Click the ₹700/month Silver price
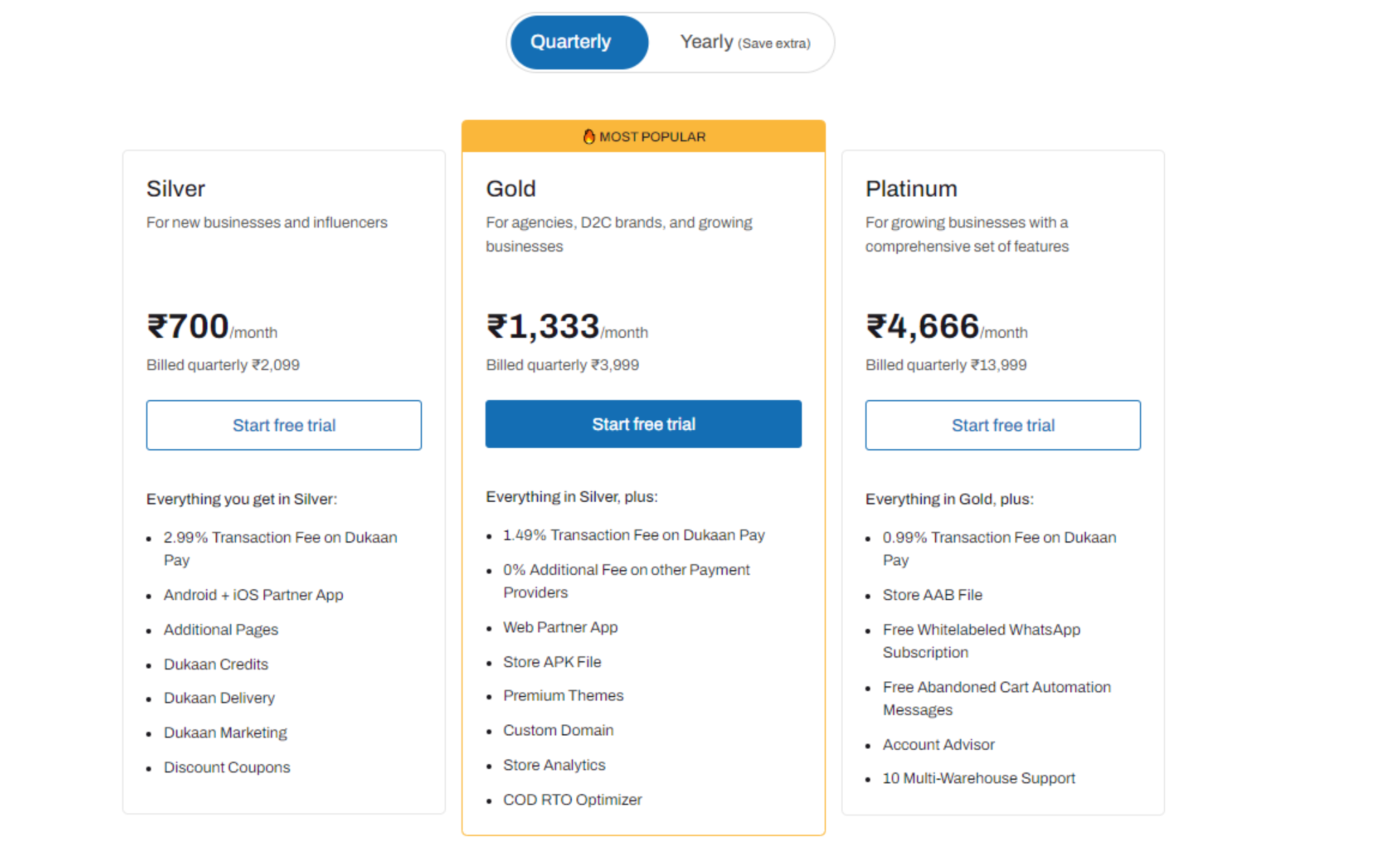The height and width of the screenshot is (854, 1400). coord(212,327)
